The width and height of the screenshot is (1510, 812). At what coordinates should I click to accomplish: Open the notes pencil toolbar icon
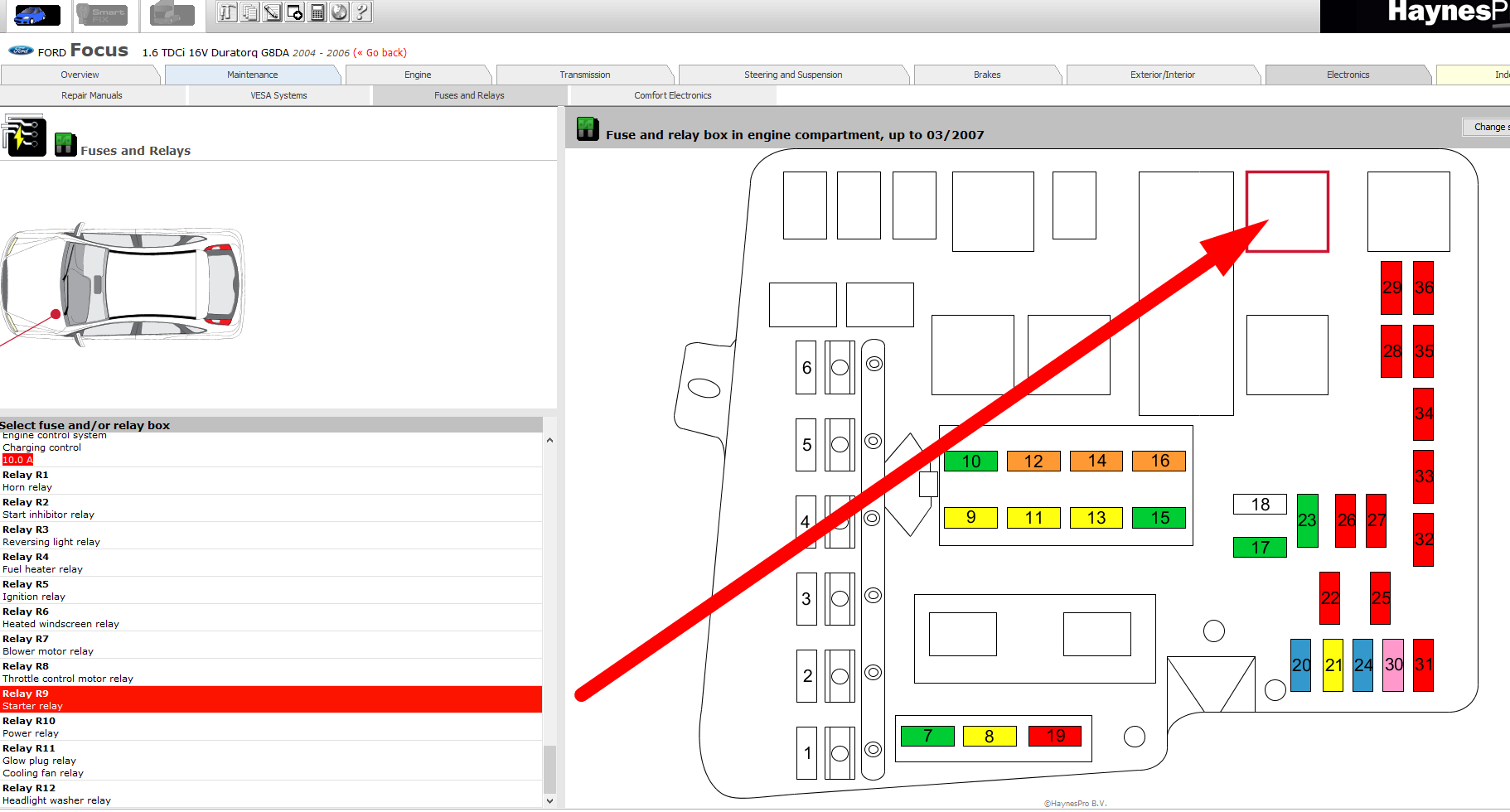(x=272, y=12)
